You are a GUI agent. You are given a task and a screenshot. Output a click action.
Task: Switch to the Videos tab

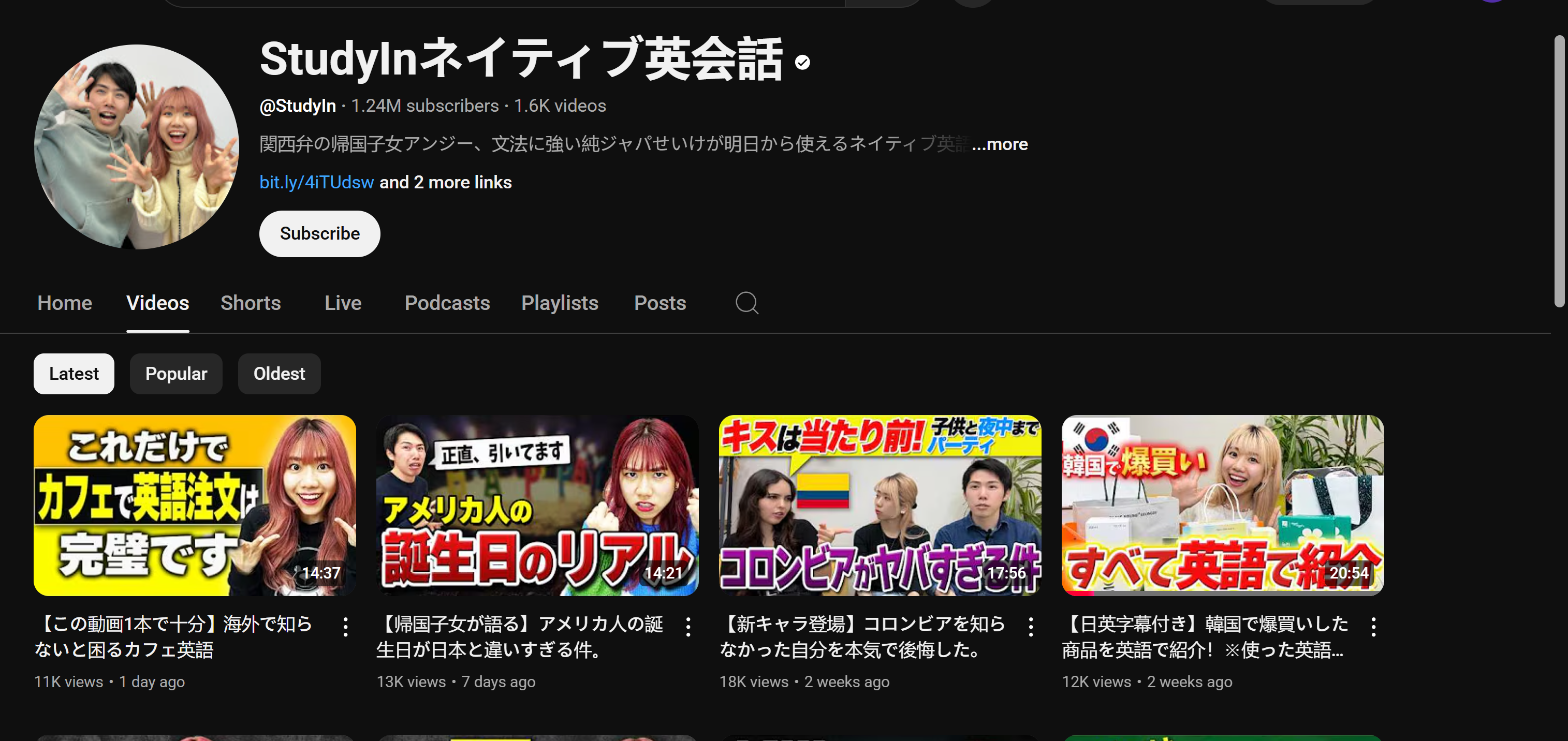coord(158,303)
